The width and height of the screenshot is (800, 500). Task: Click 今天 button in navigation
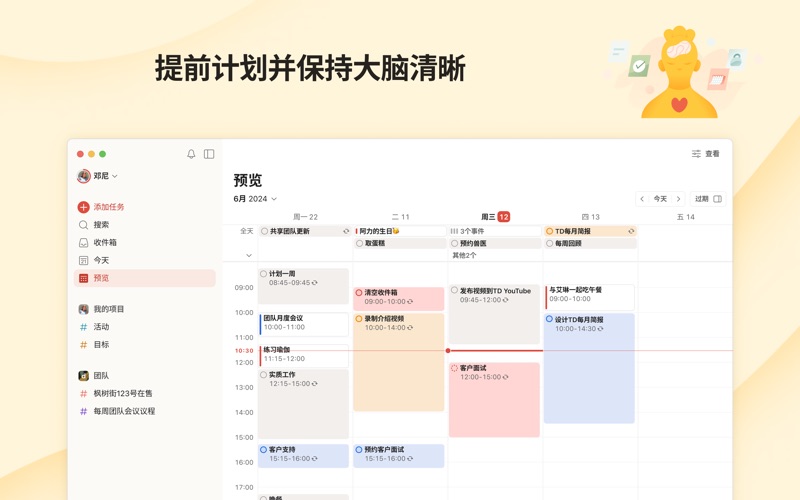click(660, 199)
